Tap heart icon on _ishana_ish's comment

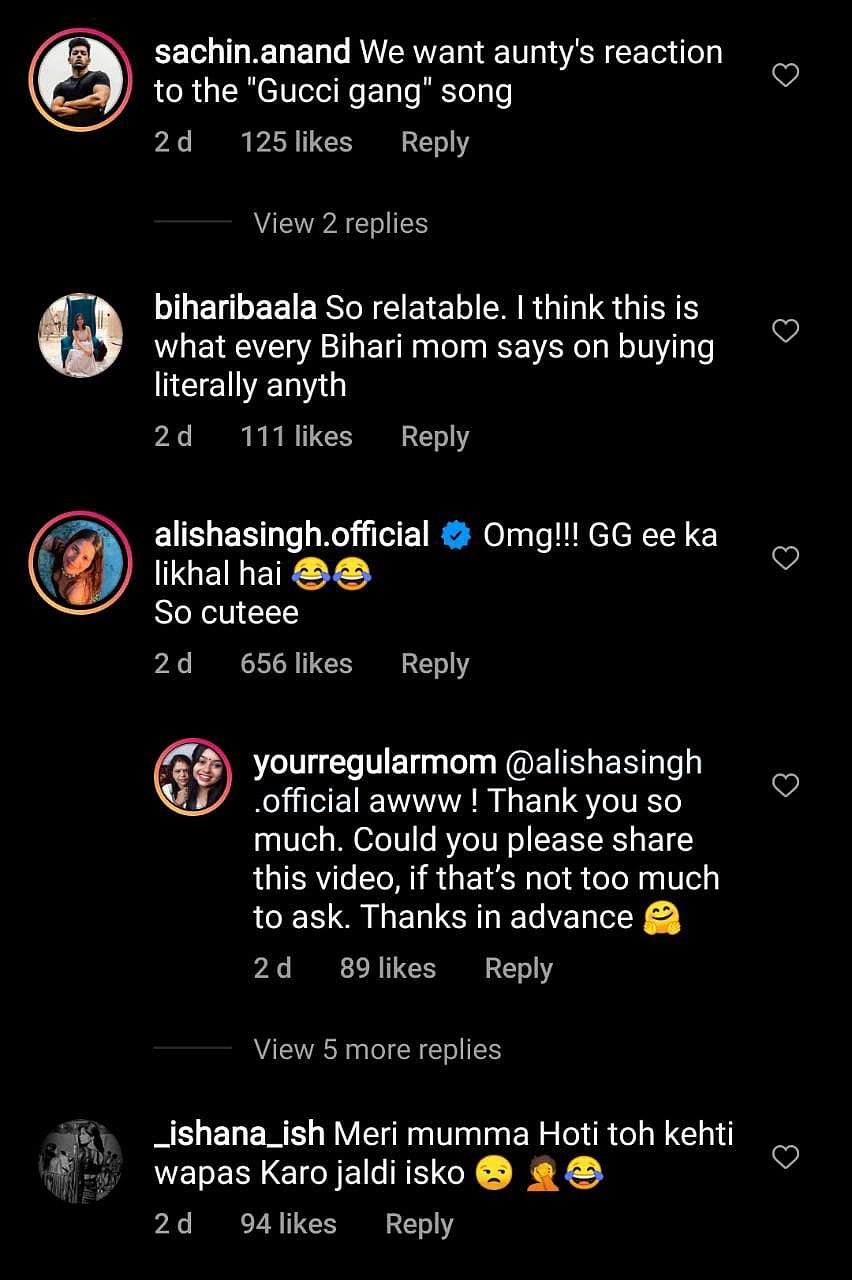pyautogui.click(x=786, y=1157)
